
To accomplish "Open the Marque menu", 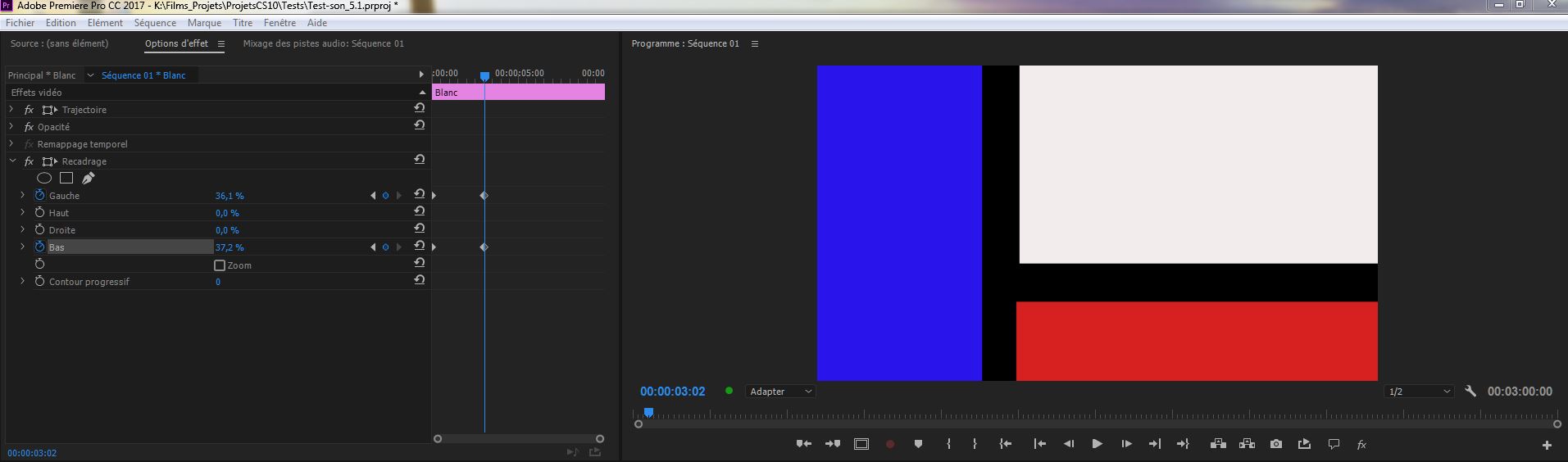I will [x=204, y=23].
